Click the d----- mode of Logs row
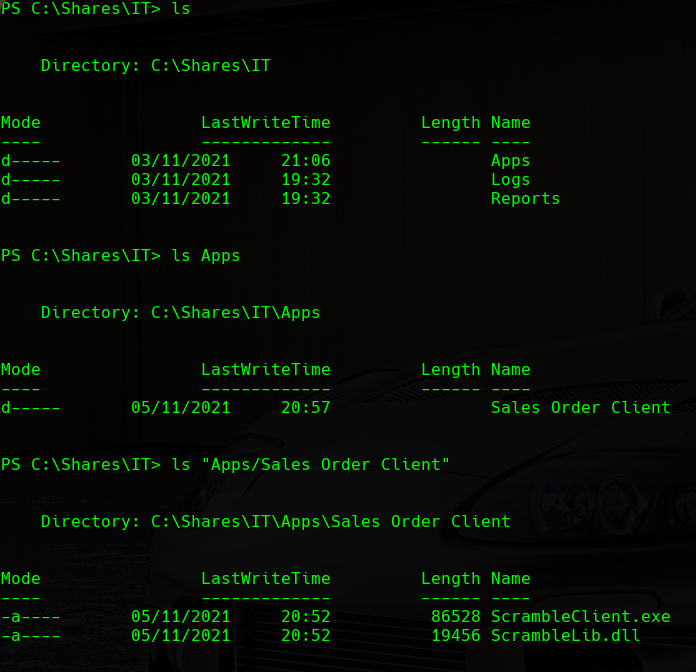Screen dimensions: 696x672 pyautogui.click(x=30, y=180)
